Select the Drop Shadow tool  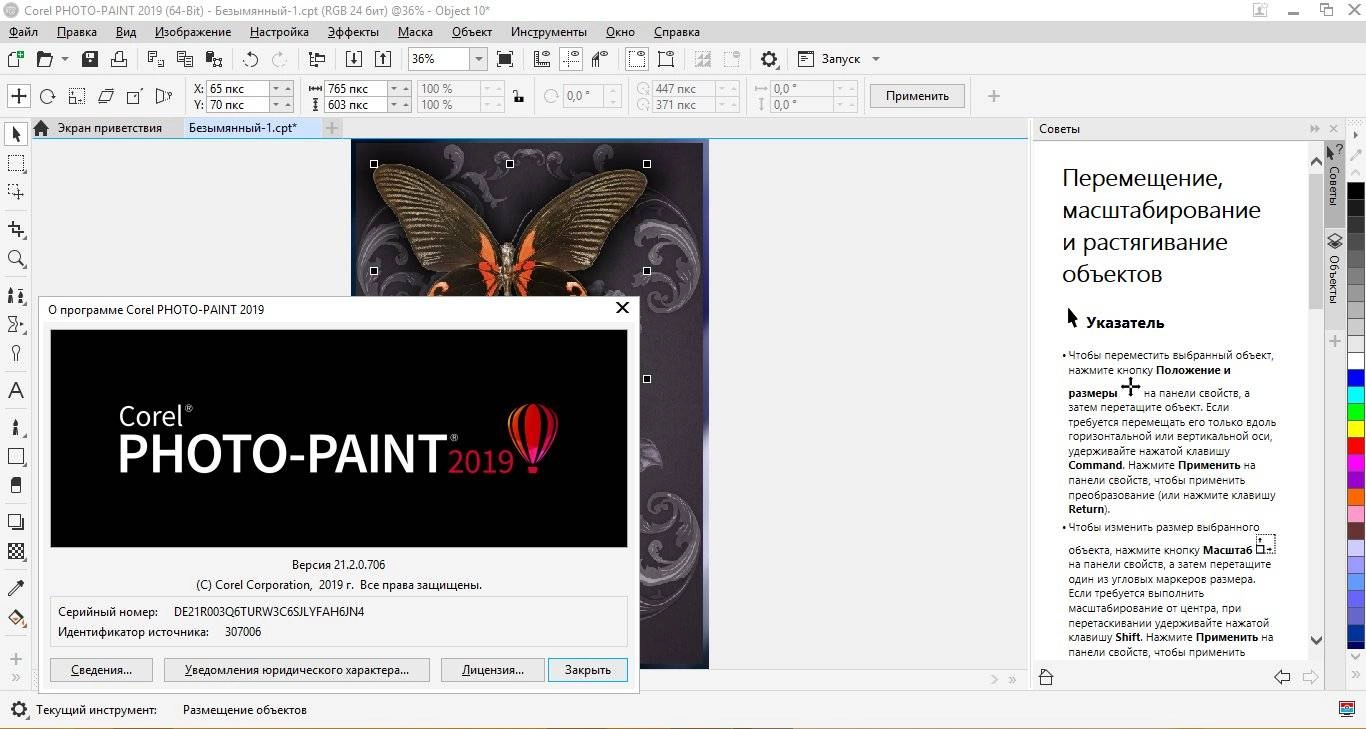16,521
